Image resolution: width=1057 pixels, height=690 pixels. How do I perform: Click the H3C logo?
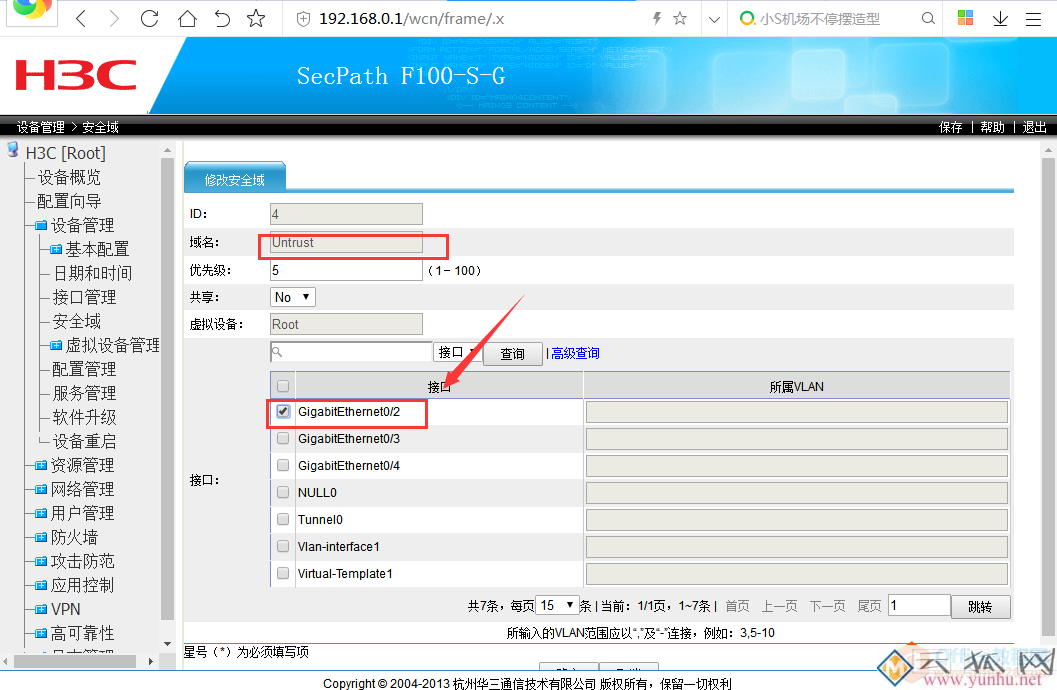(x=73, y=75)
